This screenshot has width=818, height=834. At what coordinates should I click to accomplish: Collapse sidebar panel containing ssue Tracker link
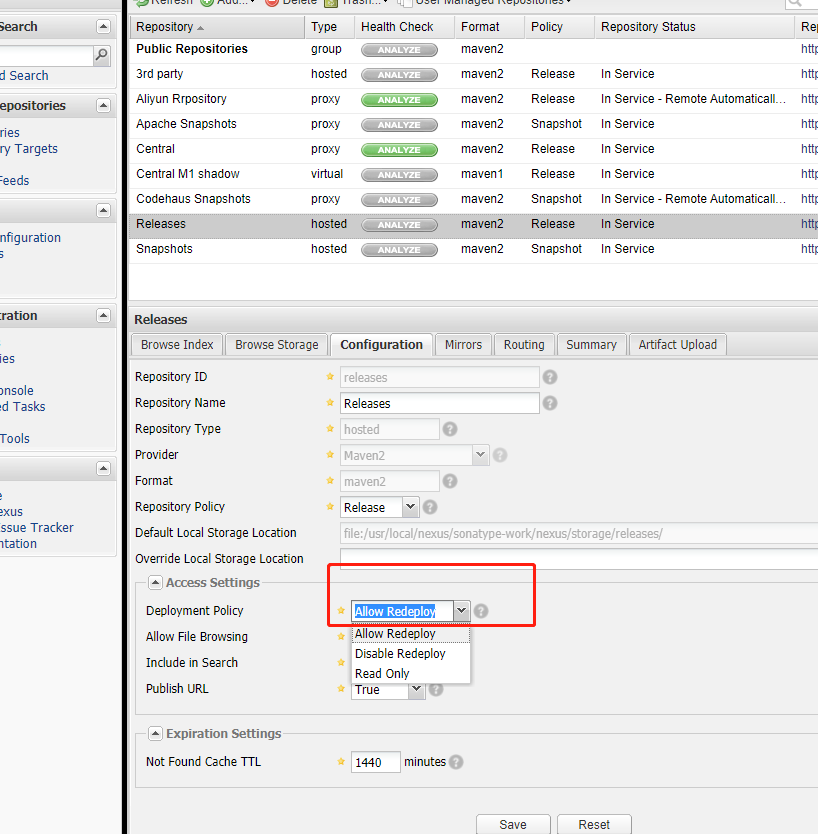(x=103, y=469)
